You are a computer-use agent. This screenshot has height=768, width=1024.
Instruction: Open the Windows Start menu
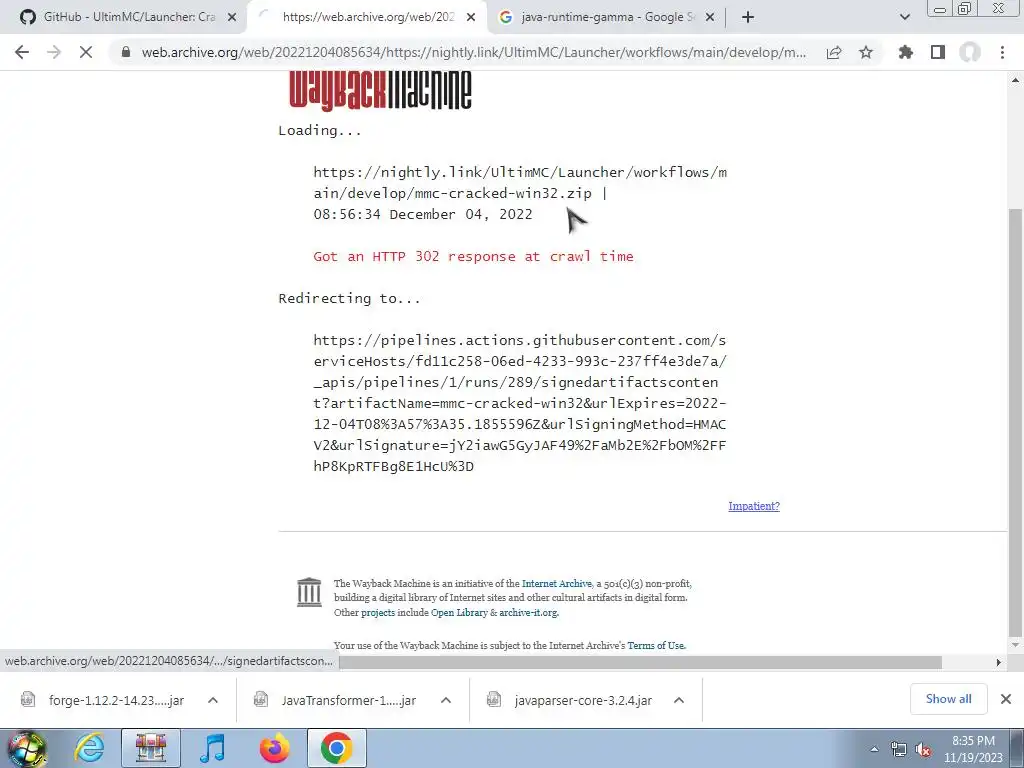27,748
